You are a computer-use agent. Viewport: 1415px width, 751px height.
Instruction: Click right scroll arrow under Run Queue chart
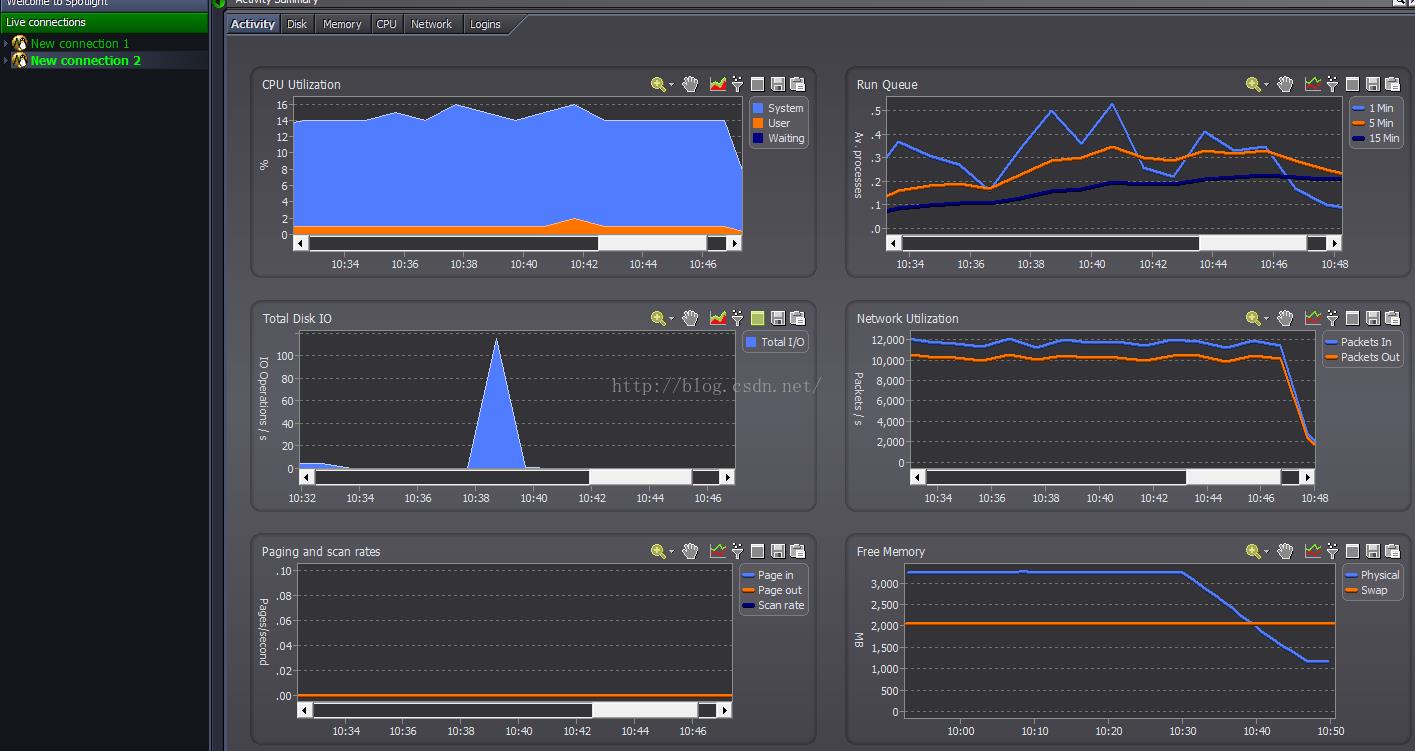point(1334,243)
